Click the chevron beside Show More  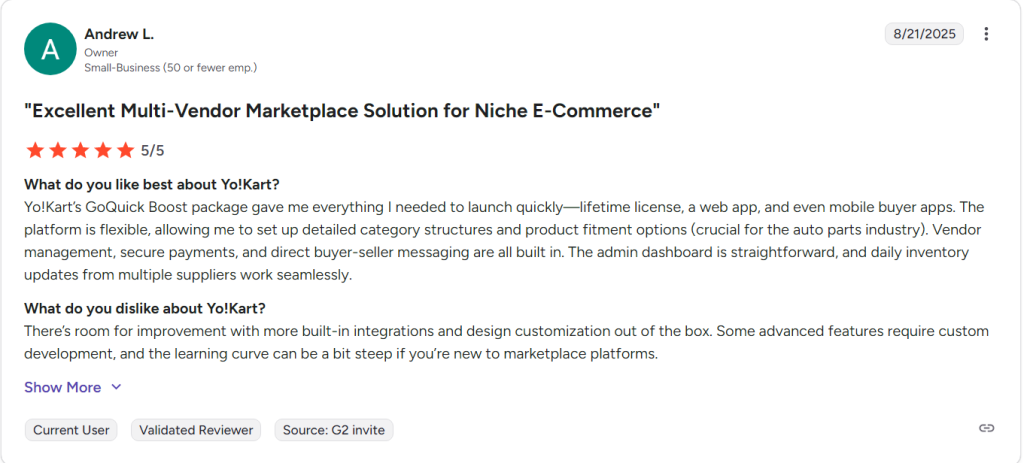click(116, 387)
